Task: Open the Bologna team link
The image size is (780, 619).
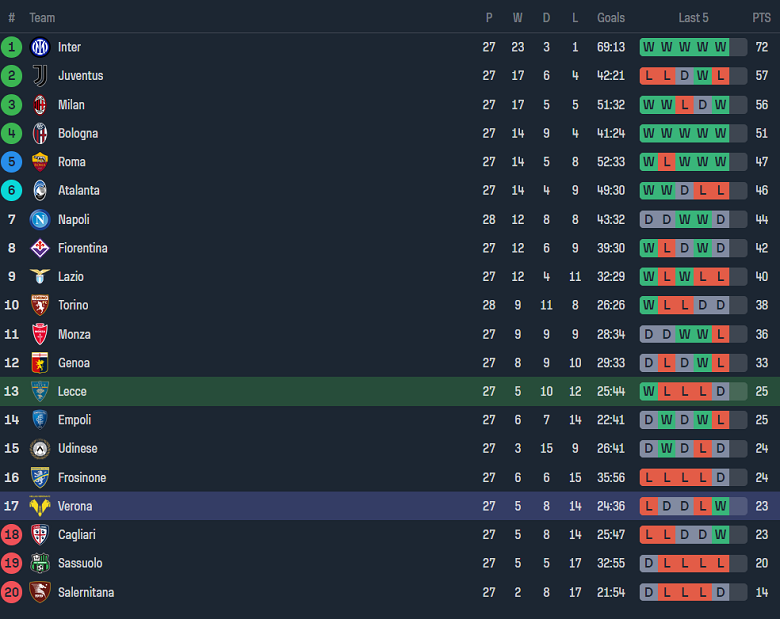Action: click(x=78, y=133)
